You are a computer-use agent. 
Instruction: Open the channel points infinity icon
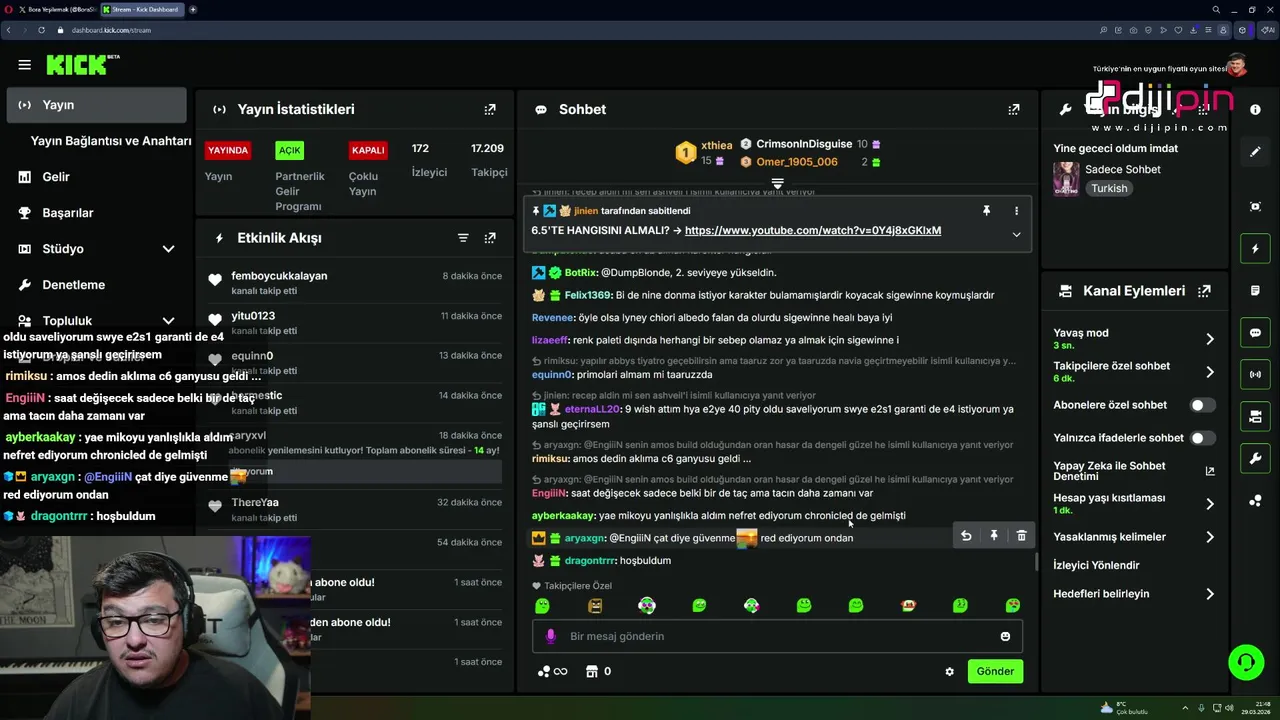pos(552,671)
